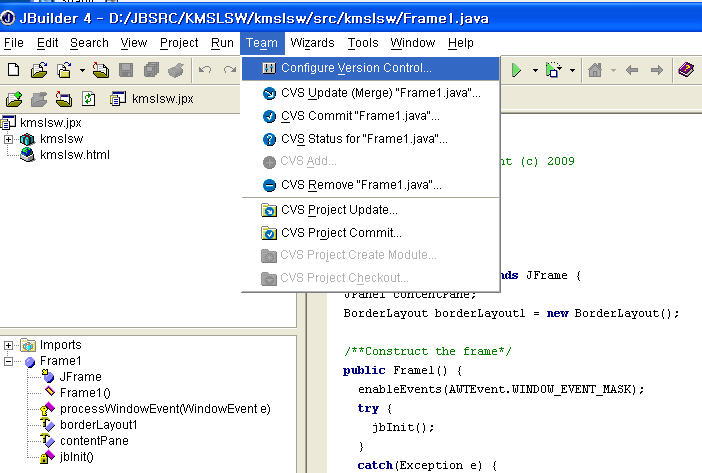Choose Configure Version Control menu item
702x473 pixels.
370,68
